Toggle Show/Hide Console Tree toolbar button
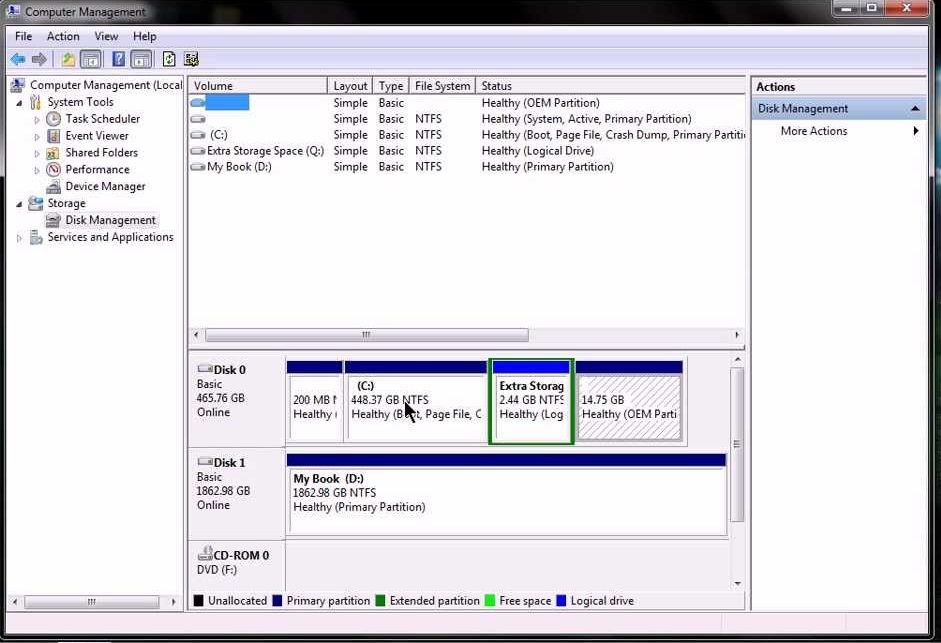The height and width of the screenshot is (643, 941). [x=91, y=60]
